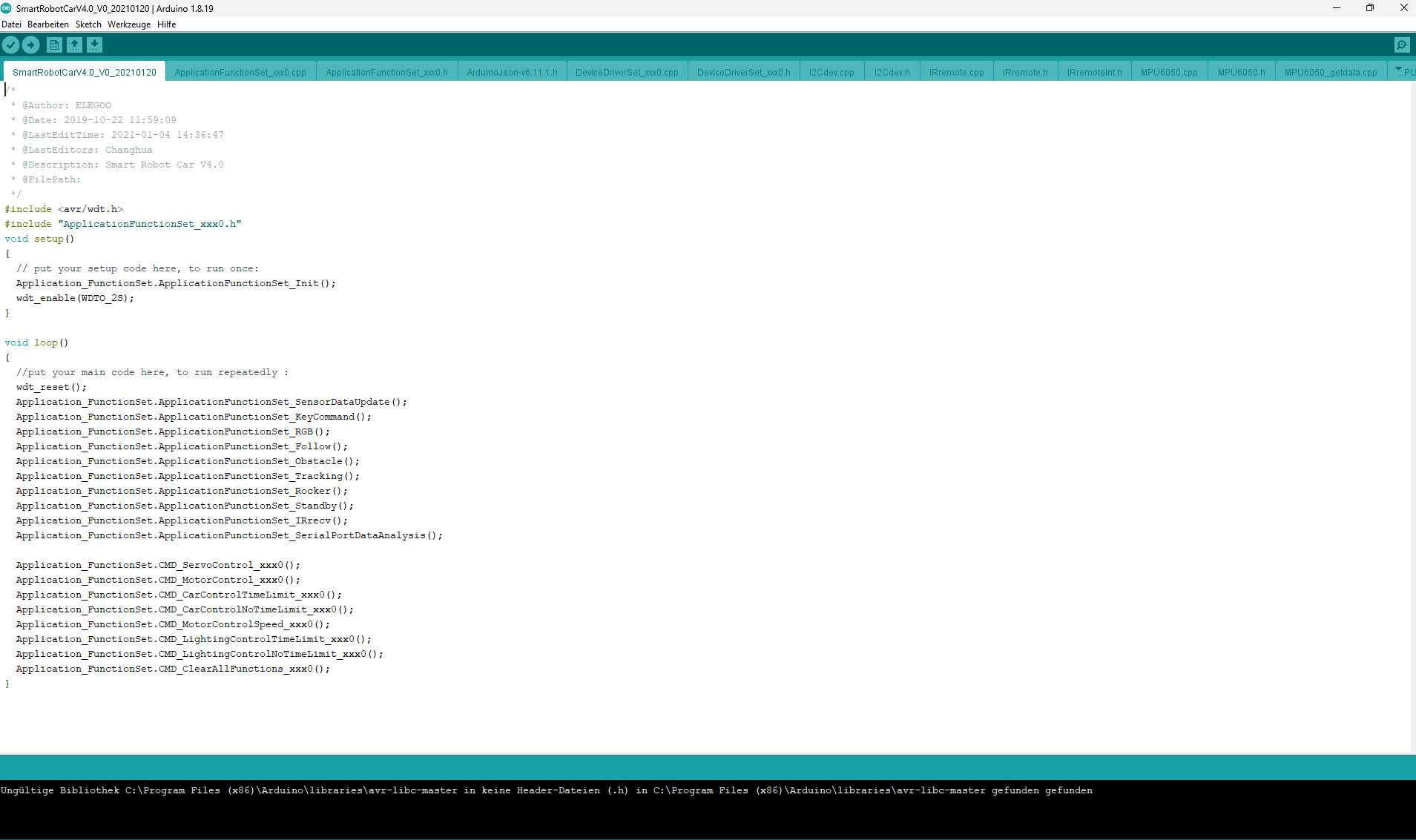Switch to ApplicationFunctionSet_xxx0.h tab
The width and height of the screenshot is (1416, 840).
(386, 72)
